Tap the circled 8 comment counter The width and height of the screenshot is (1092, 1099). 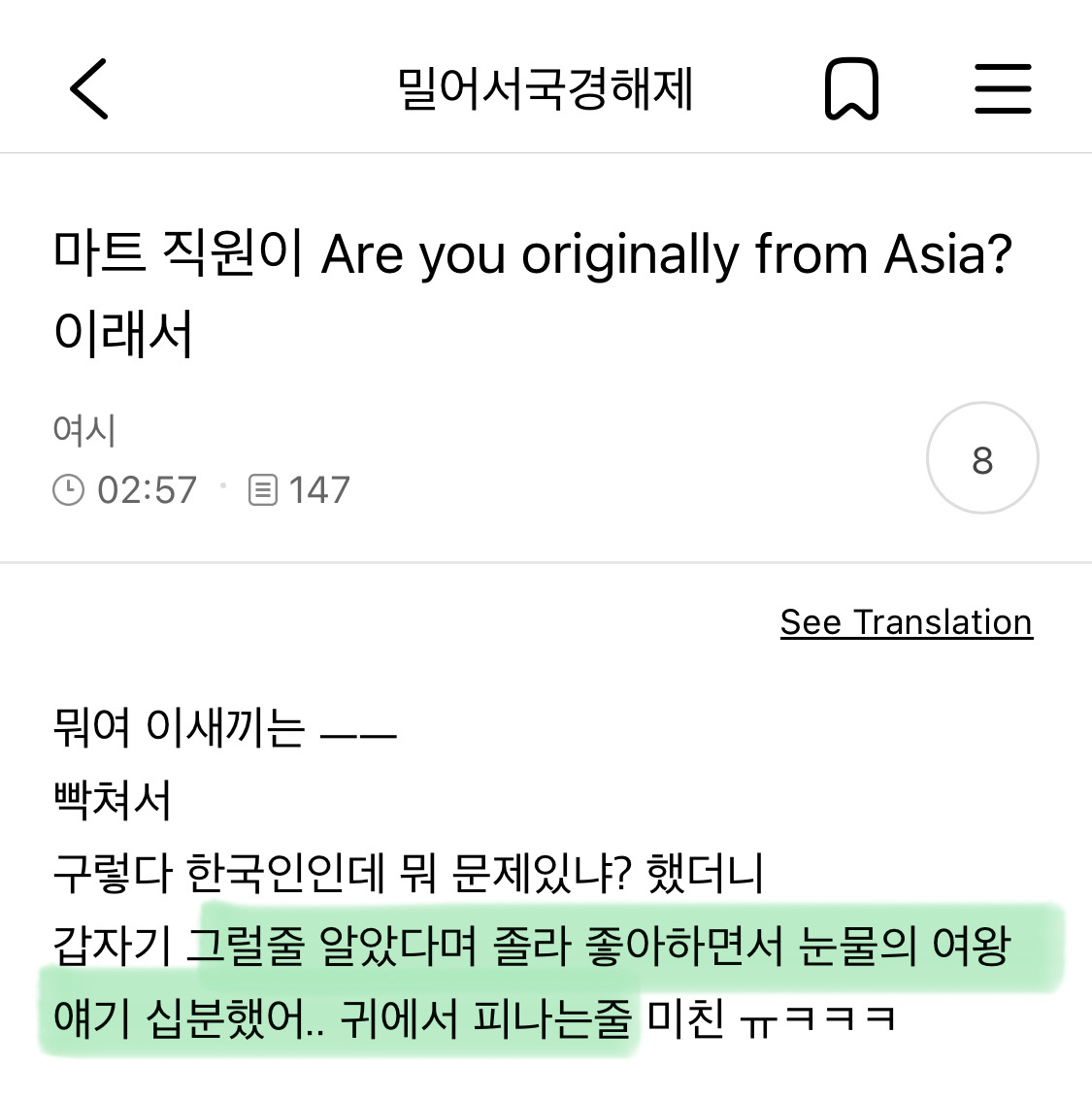point(982,458)
